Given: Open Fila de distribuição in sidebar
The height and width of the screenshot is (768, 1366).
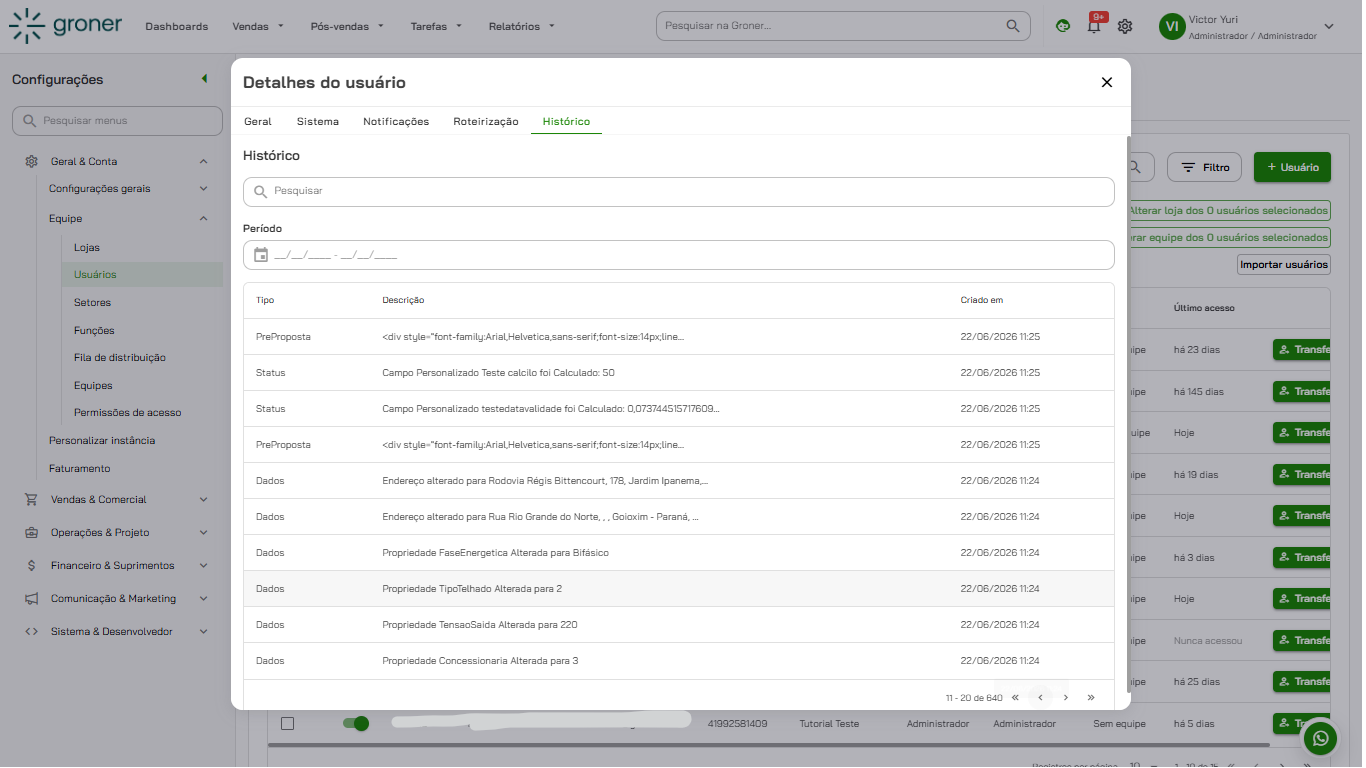Looking at the screenshot, I should pyautogui.click(x=120, y=357).
